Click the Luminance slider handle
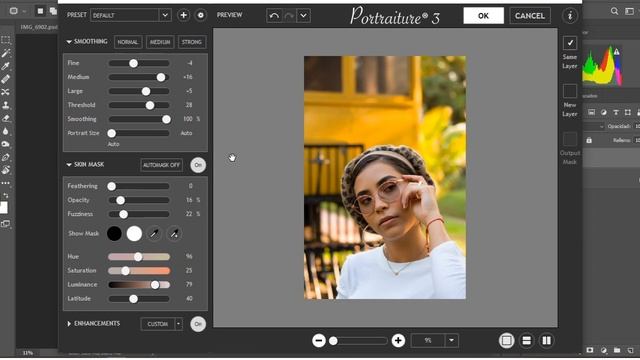The image size is (640, 360). click(155, 285)
